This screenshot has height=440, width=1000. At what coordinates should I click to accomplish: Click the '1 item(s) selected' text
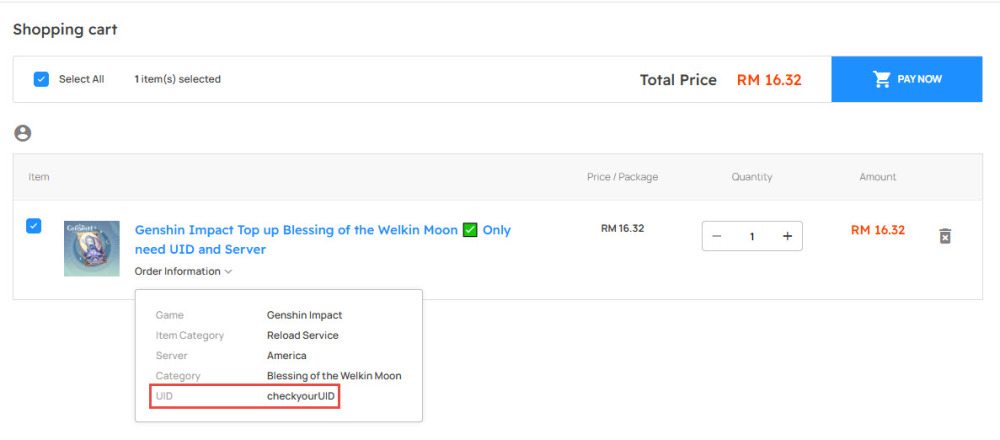(x=177, y=79)
